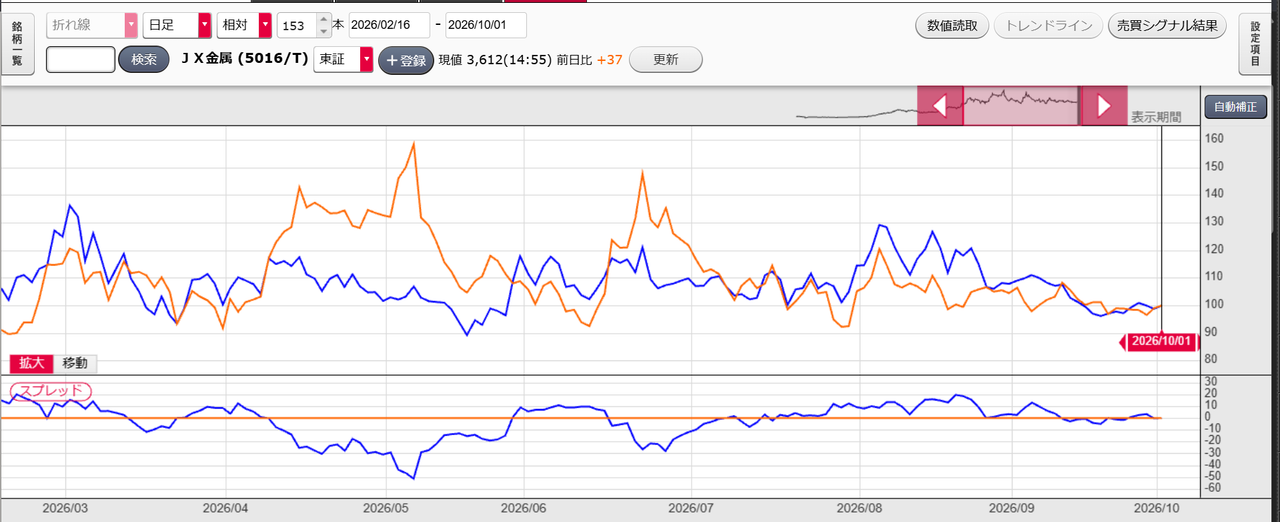Click the end date field 2026/10/01
The width and height of the screenshot is (1280, 522).
[x=486, y=25]
